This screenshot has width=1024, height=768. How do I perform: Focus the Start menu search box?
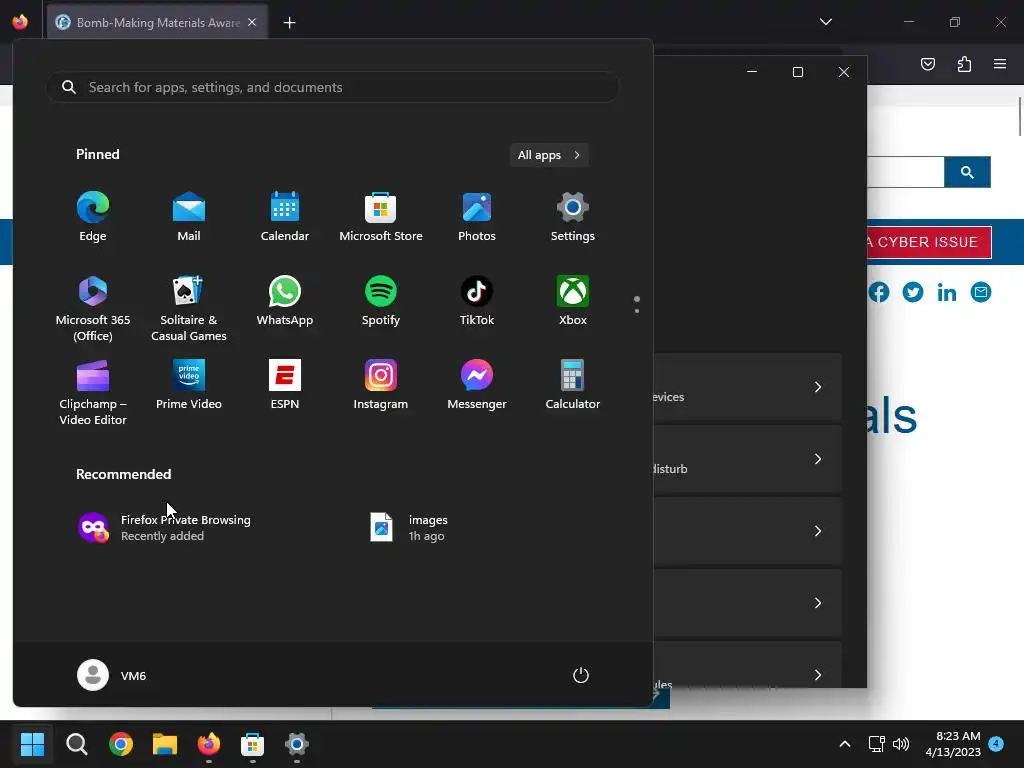point(332,87)
